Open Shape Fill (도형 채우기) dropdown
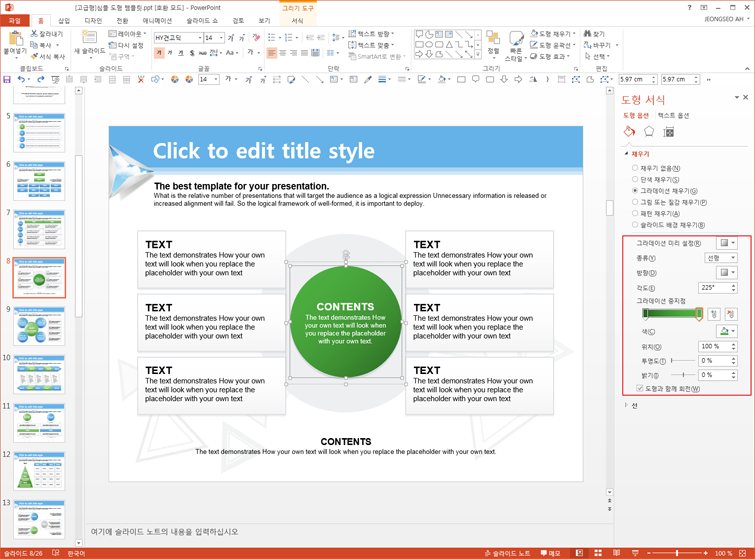 click(x=553, y=34)
